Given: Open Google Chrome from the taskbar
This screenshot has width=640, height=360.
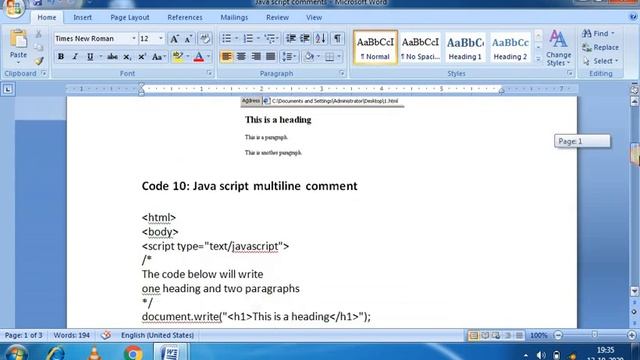Looking at the screenshot, I should (x=133, y=353).
